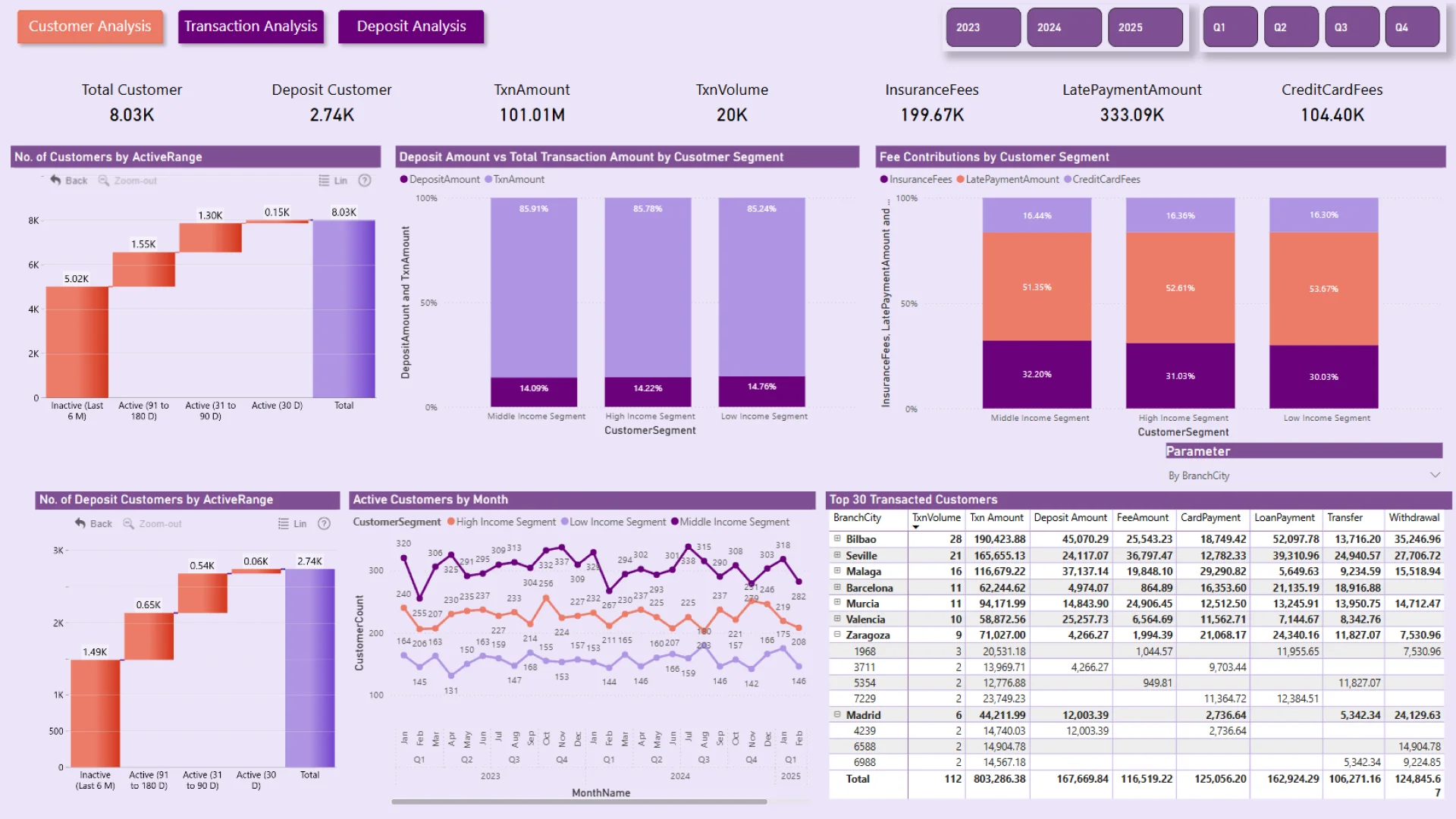
Task: Select Active (91 to 180 D) 0.65K deposit bar
Action: pos(149,636)
